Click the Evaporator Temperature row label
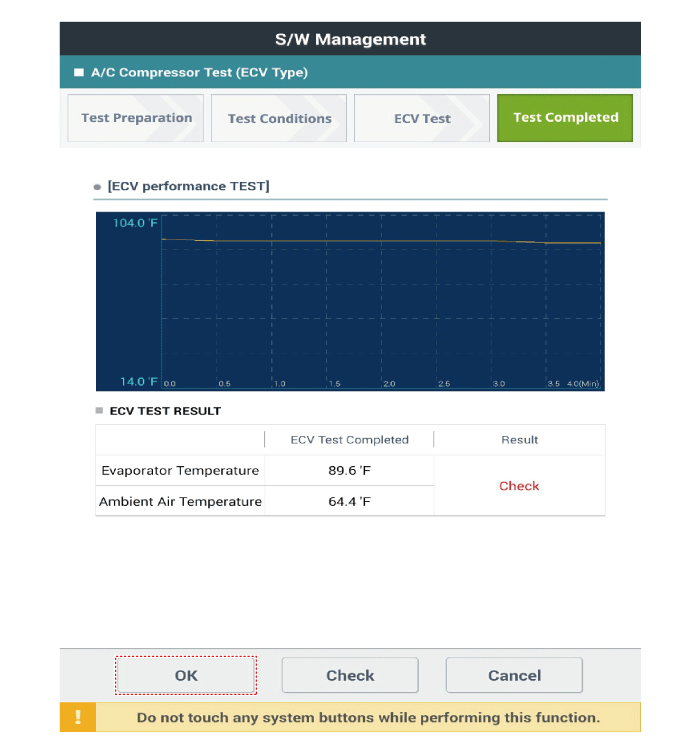700x753 pixels. coord(180,471)
